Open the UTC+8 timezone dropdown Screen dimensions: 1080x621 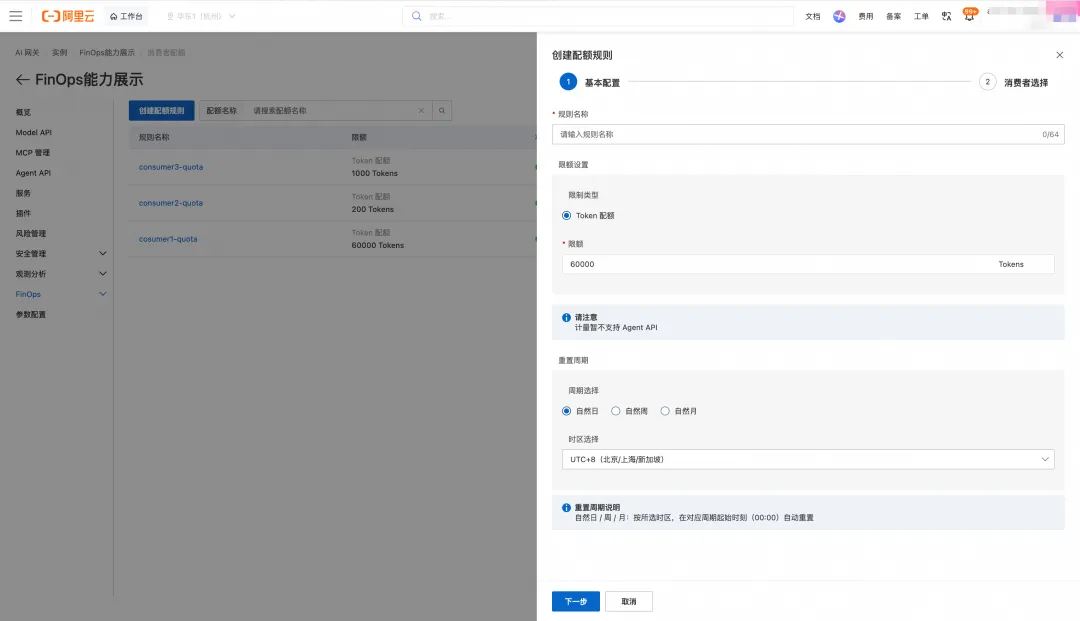808,459
